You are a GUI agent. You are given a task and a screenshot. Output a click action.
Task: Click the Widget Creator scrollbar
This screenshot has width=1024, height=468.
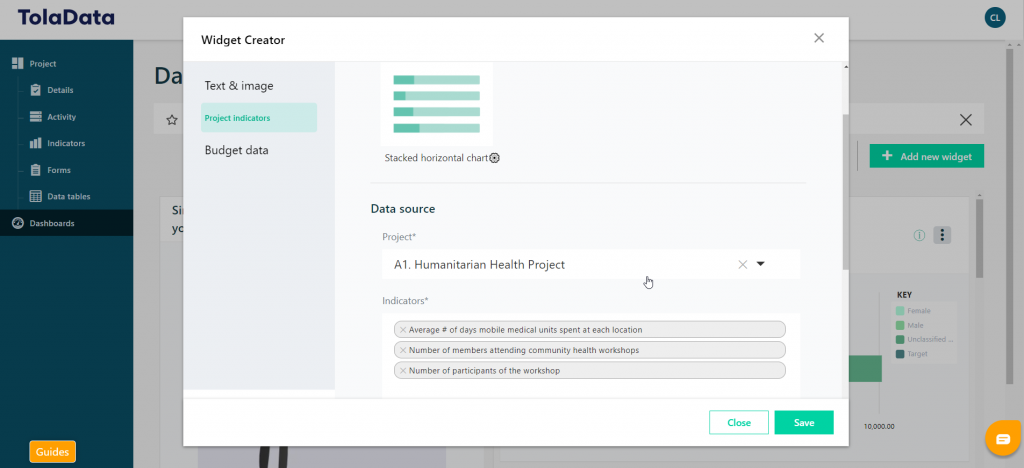pos(846,191)
